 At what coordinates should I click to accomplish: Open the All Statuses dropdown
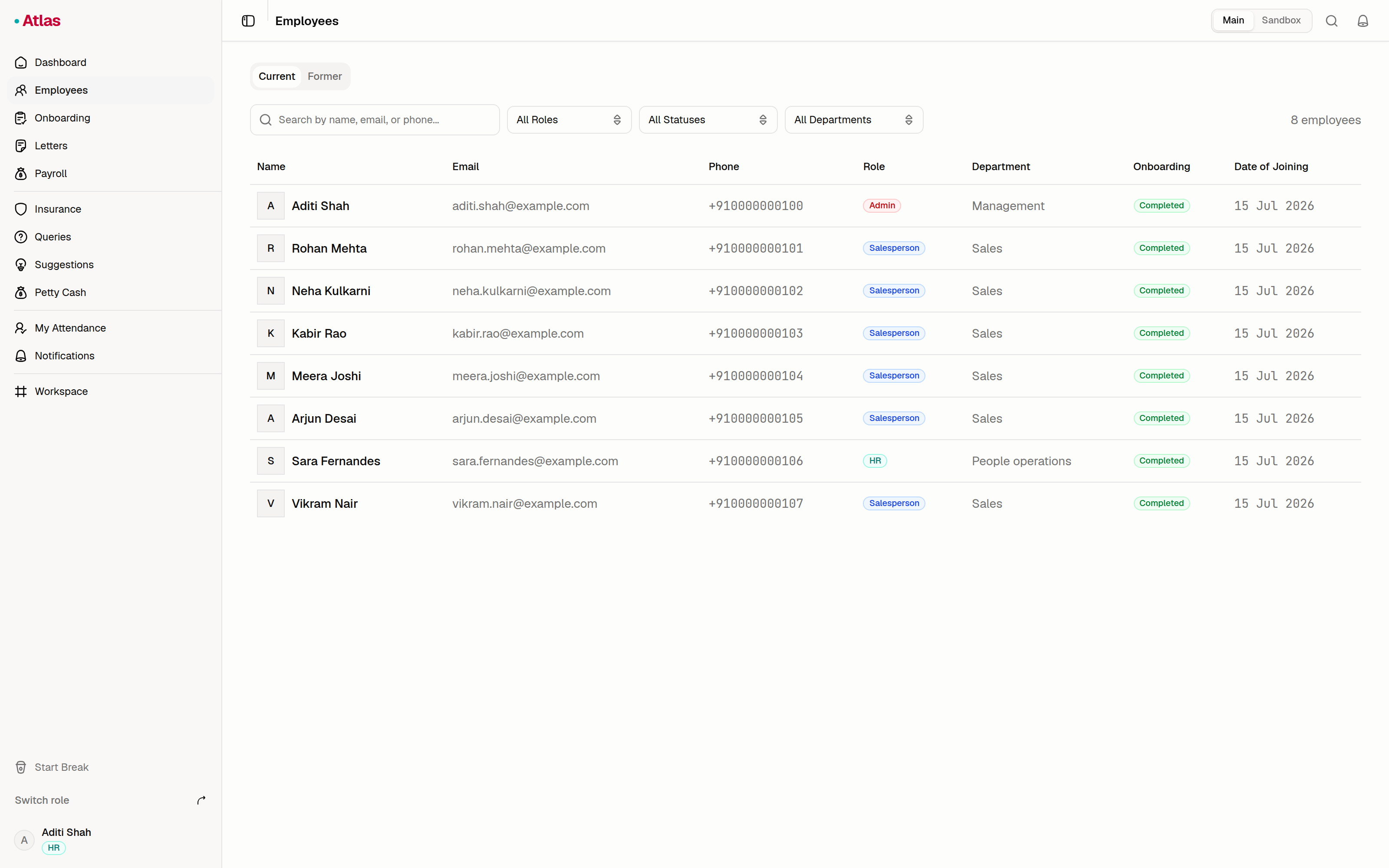coord(708,120)
